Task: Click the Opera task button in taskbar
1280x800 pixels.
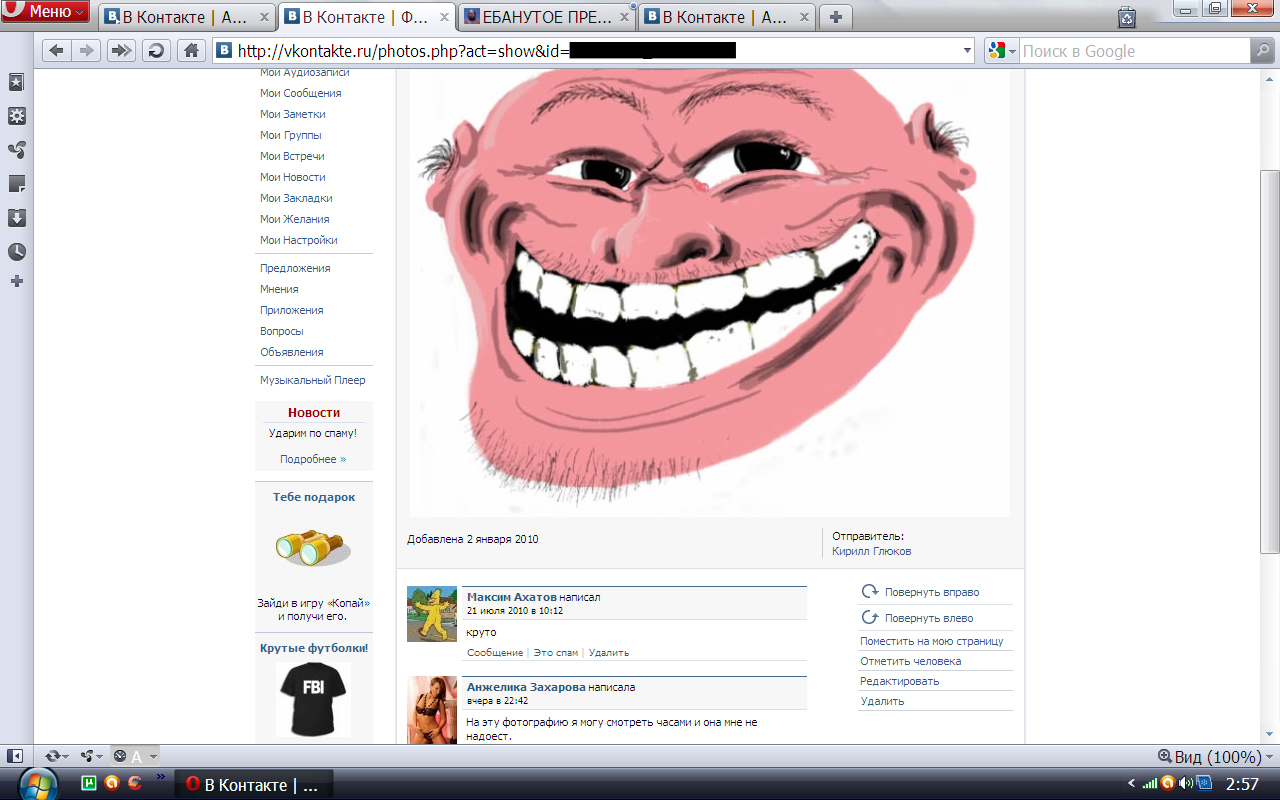Action: coord(254,785)
